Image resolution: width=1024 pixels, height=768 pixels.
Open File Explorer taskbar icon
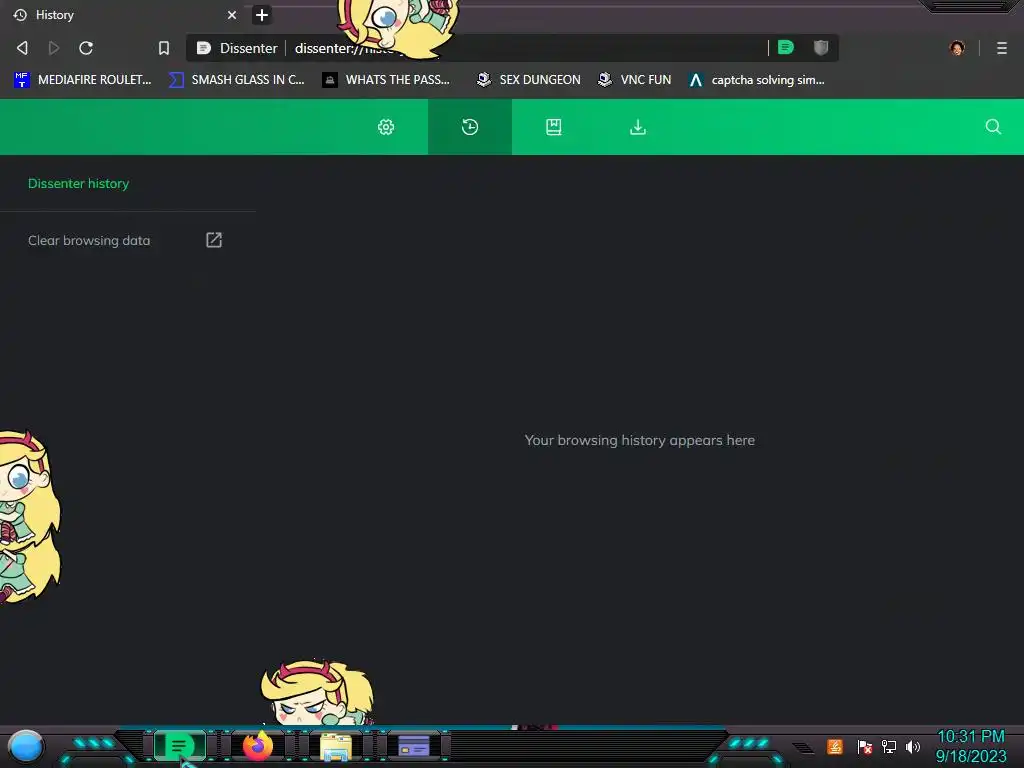(x=336, y=746)
